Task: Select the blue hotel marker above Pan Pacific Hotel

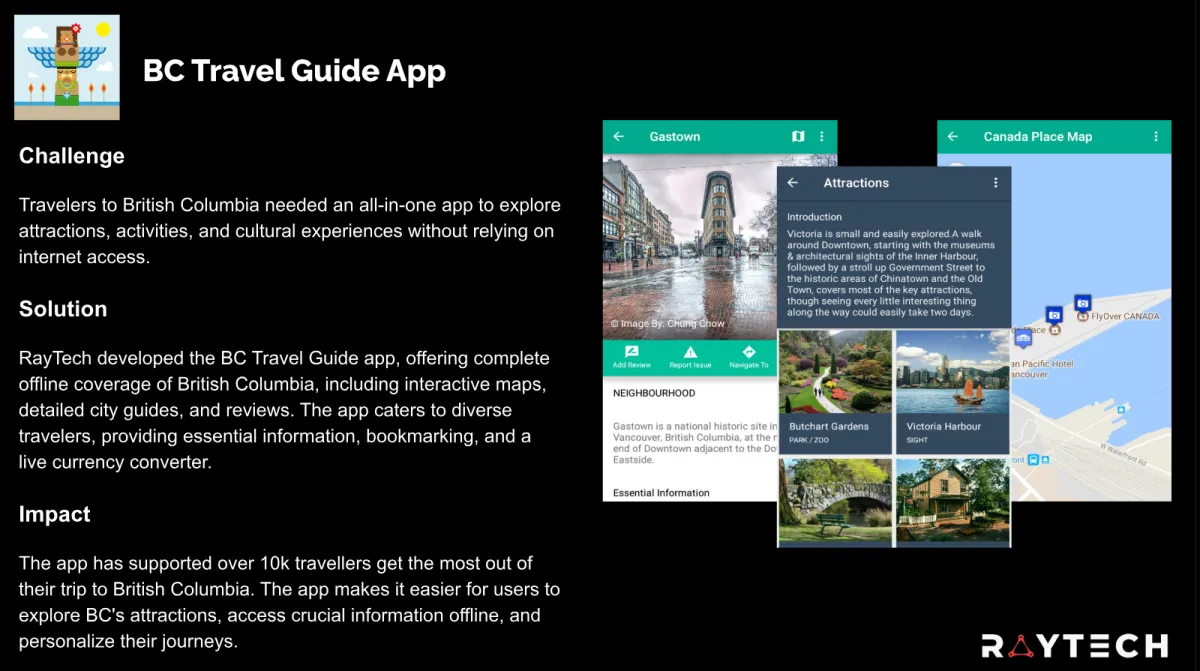Action: (x=1021, y=340)
